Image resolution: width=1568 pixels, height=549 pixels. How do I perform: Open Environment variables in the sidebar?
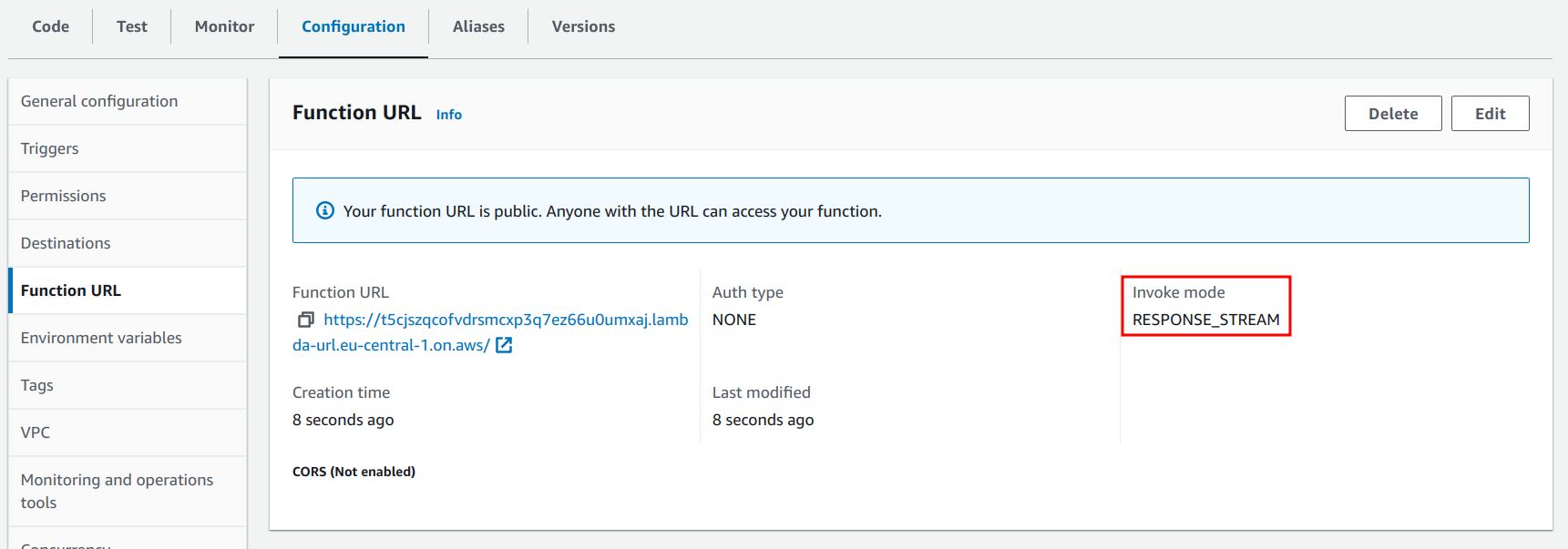click(128, 338)
